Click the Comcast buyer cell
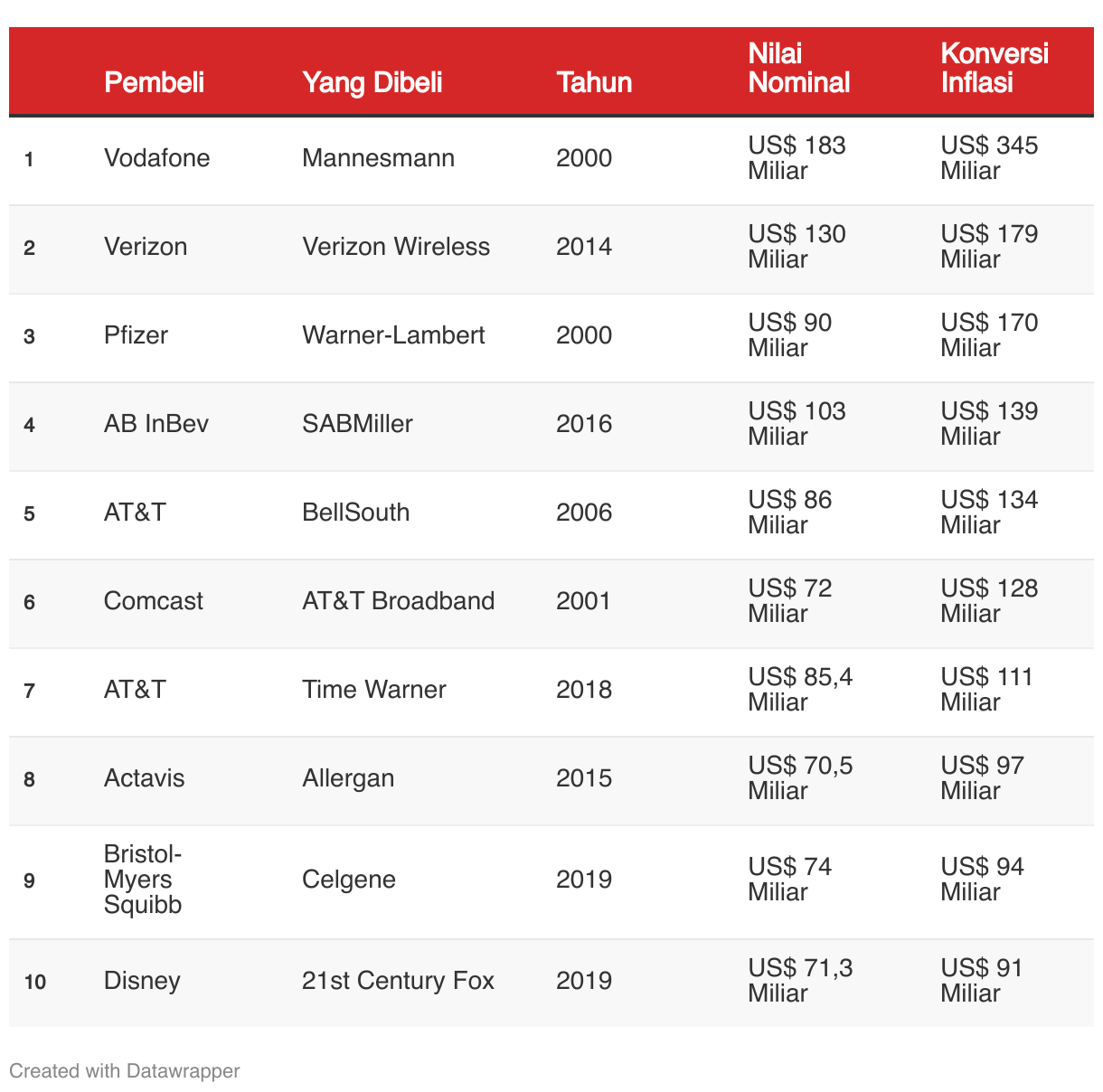The width and height of the screenshot is (1103, 1092). 154,601
